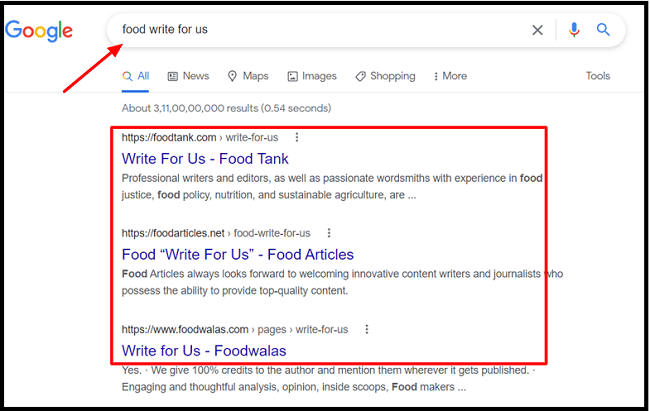Open options dots next to foodwalas.com URL
650x411 pixels.
pyautogui.click(x=366, y=329)
